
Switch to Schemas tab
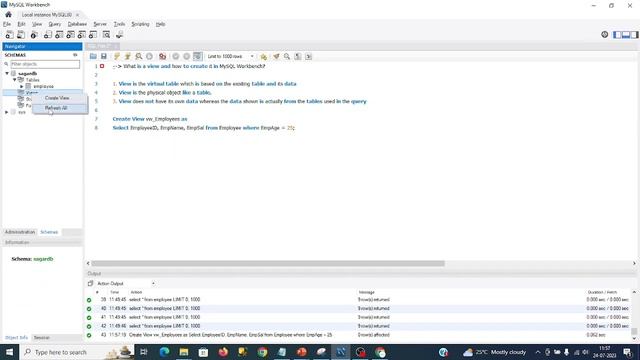(49, 232)
